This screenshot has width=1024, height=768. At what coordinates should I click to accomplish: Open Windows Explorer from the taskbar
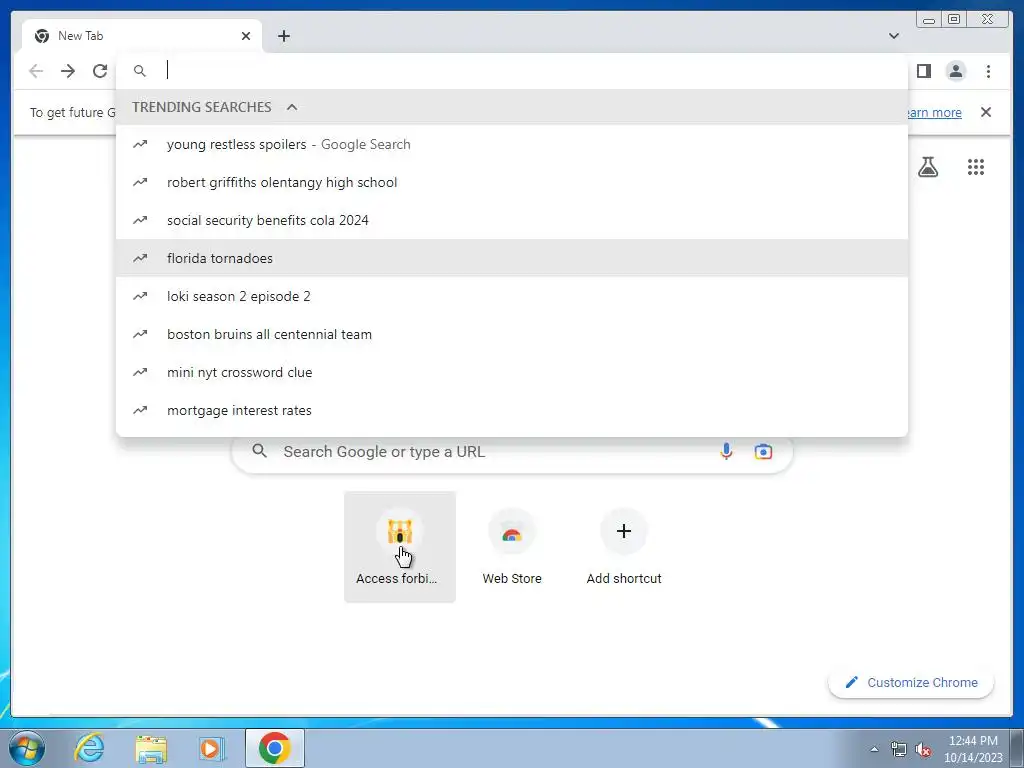(x=151, y=748)
